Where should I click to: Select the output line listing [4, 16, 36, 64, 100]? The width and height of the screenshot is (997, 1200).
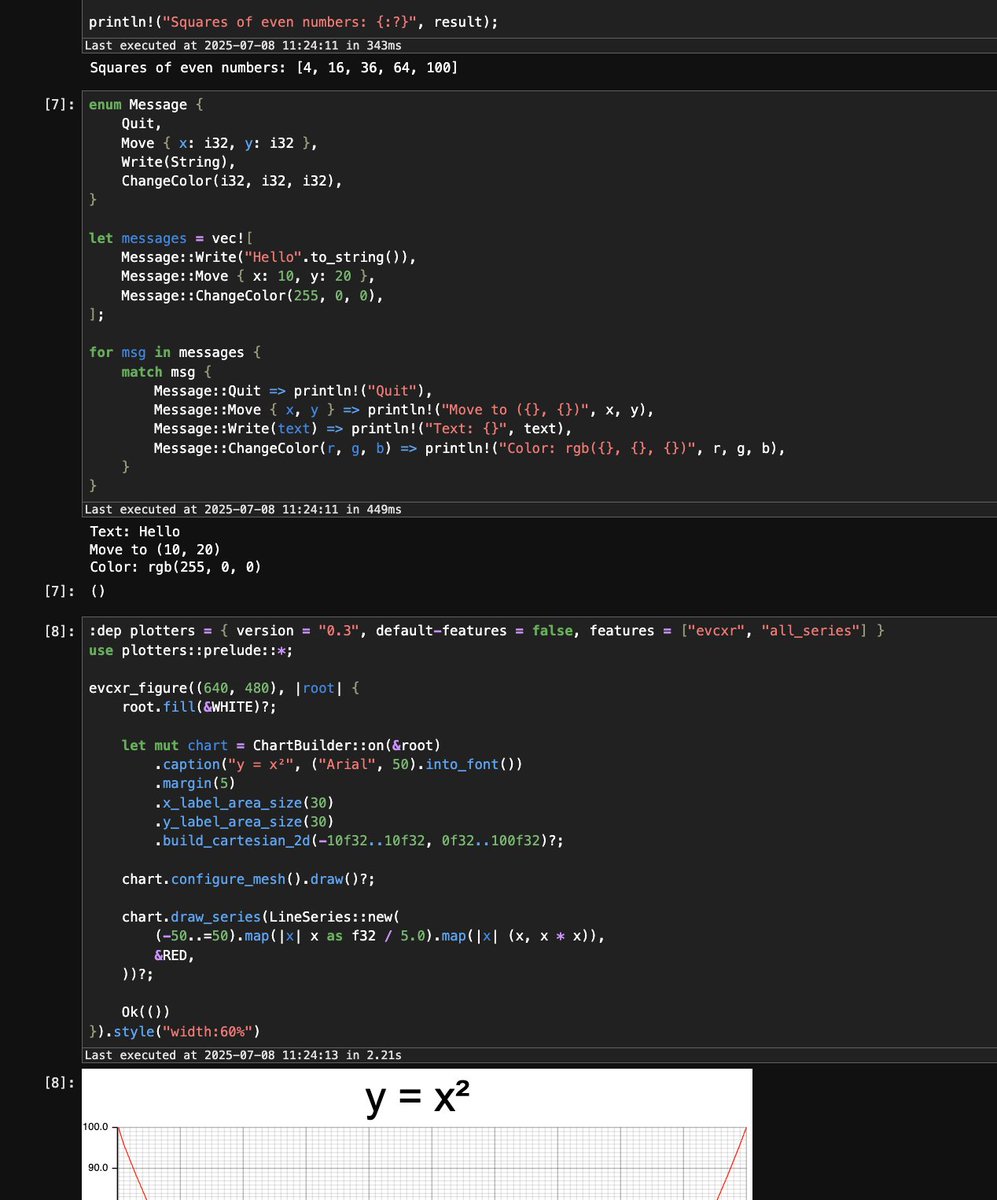[x=274, y=68]
